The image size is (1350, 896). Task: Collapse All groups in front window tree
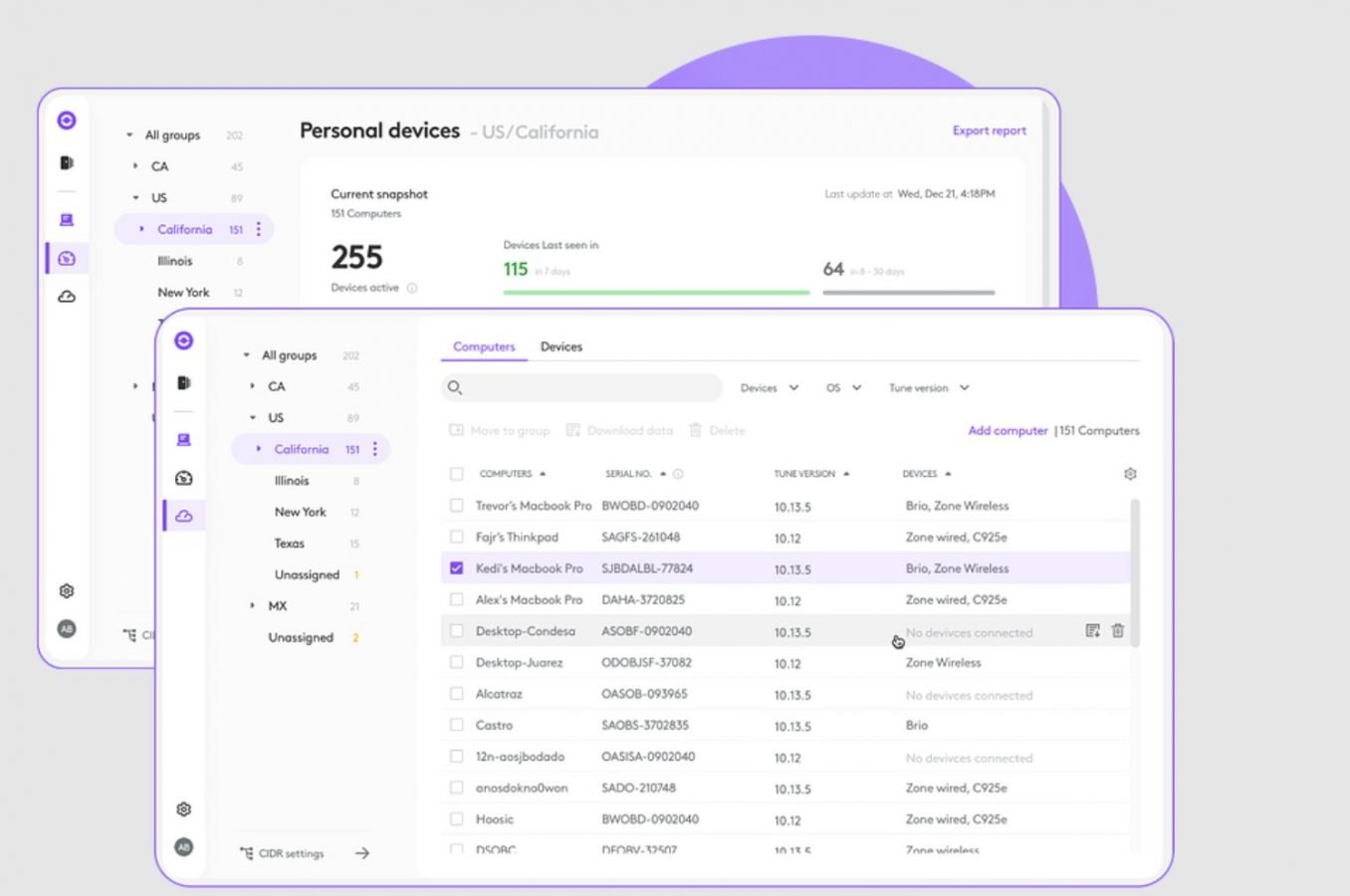pos(246,355)
